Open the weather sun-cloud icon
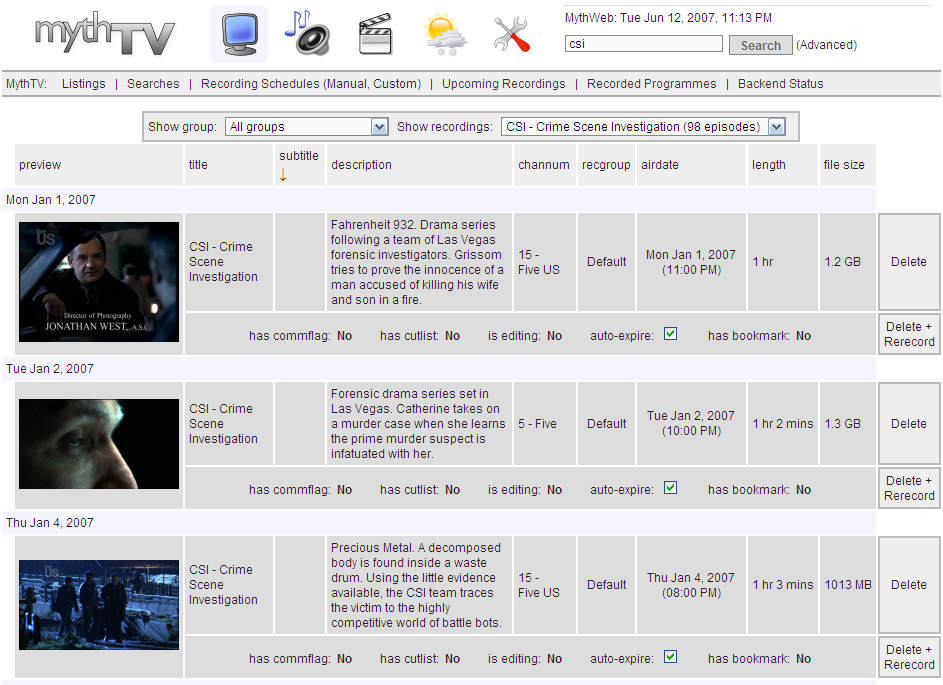The width and height of the screenshot is (943, 685). coord(444,35)
